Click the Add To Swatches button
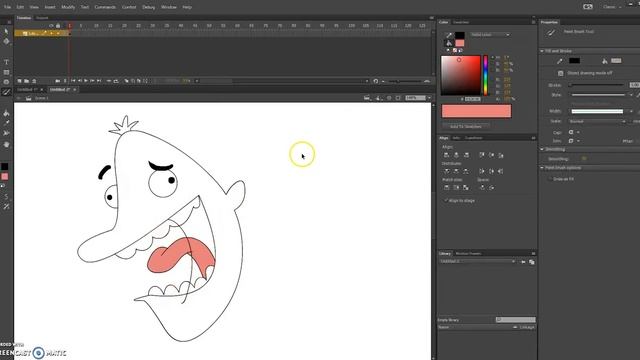The height and width of the screenshot is (360, 640). click(466, 127)
